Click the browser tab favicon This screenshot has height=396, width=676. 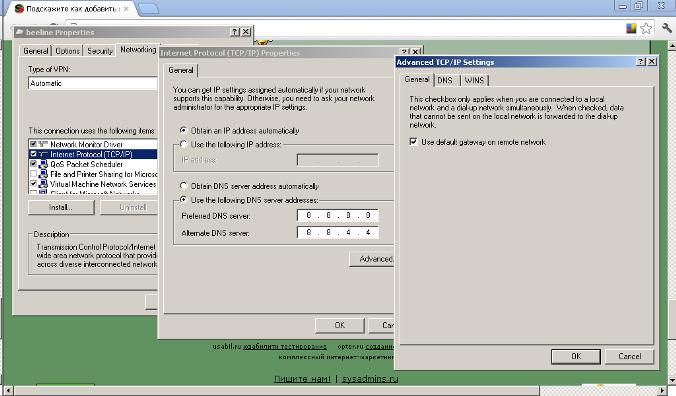coord(19,8)
